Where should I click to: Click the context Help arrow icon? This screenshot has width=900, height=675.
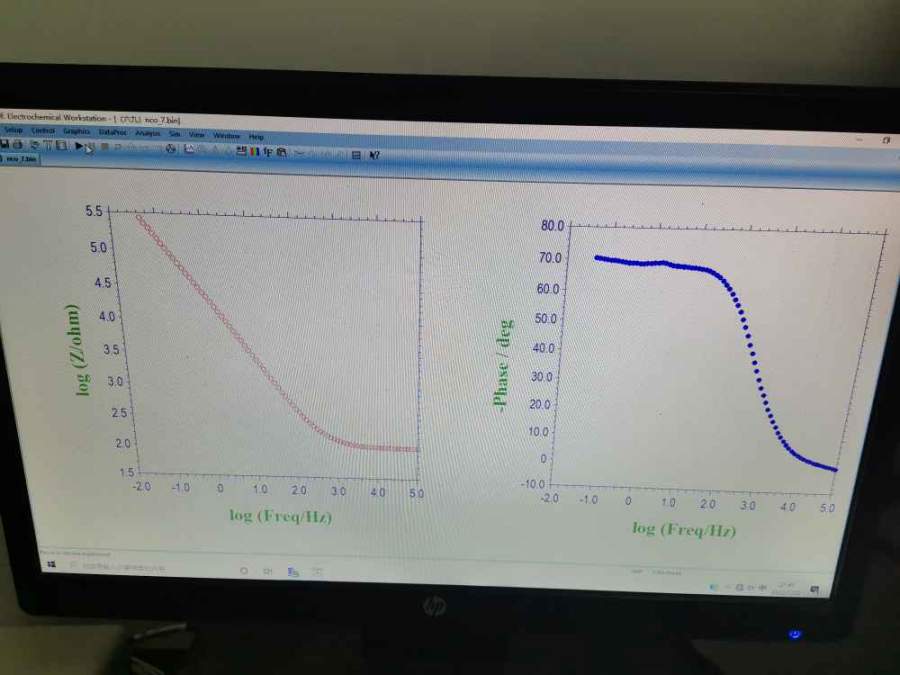pos(374,155)
